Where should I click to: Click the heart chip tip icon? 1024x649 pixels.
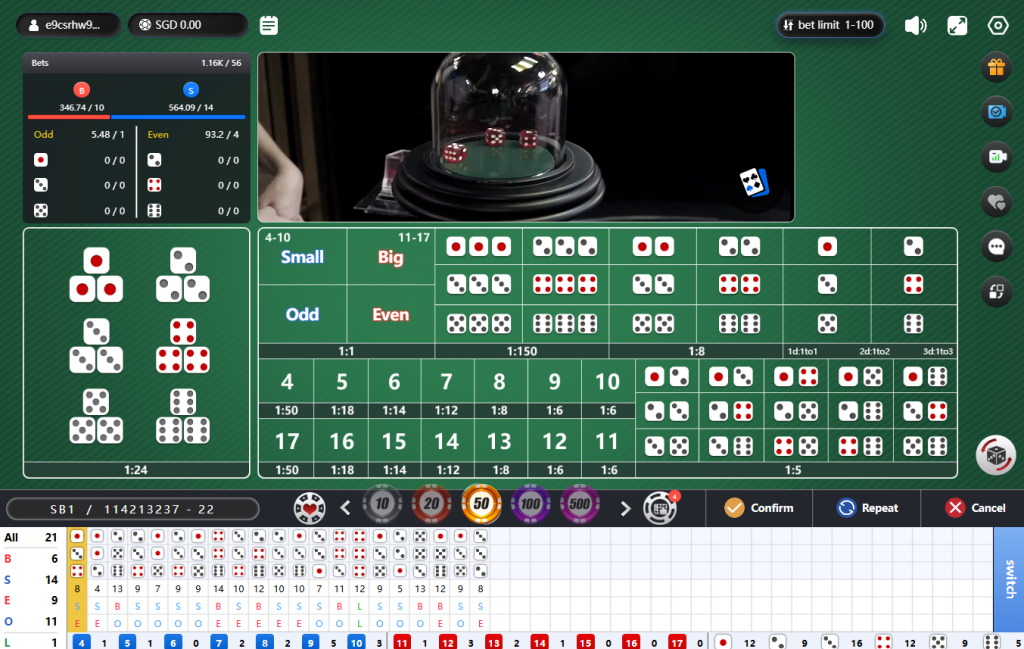pos(310,508)
